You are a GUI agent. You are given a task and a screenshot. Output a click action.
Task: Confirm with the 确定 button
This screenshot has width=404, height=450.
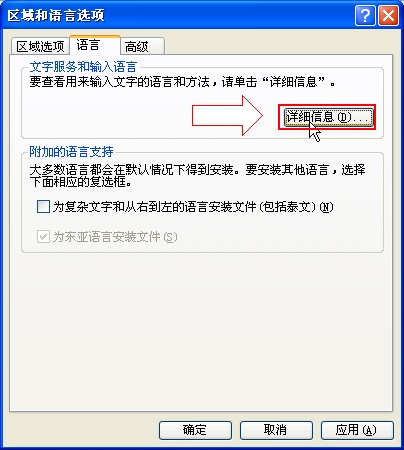pos(195,430)
